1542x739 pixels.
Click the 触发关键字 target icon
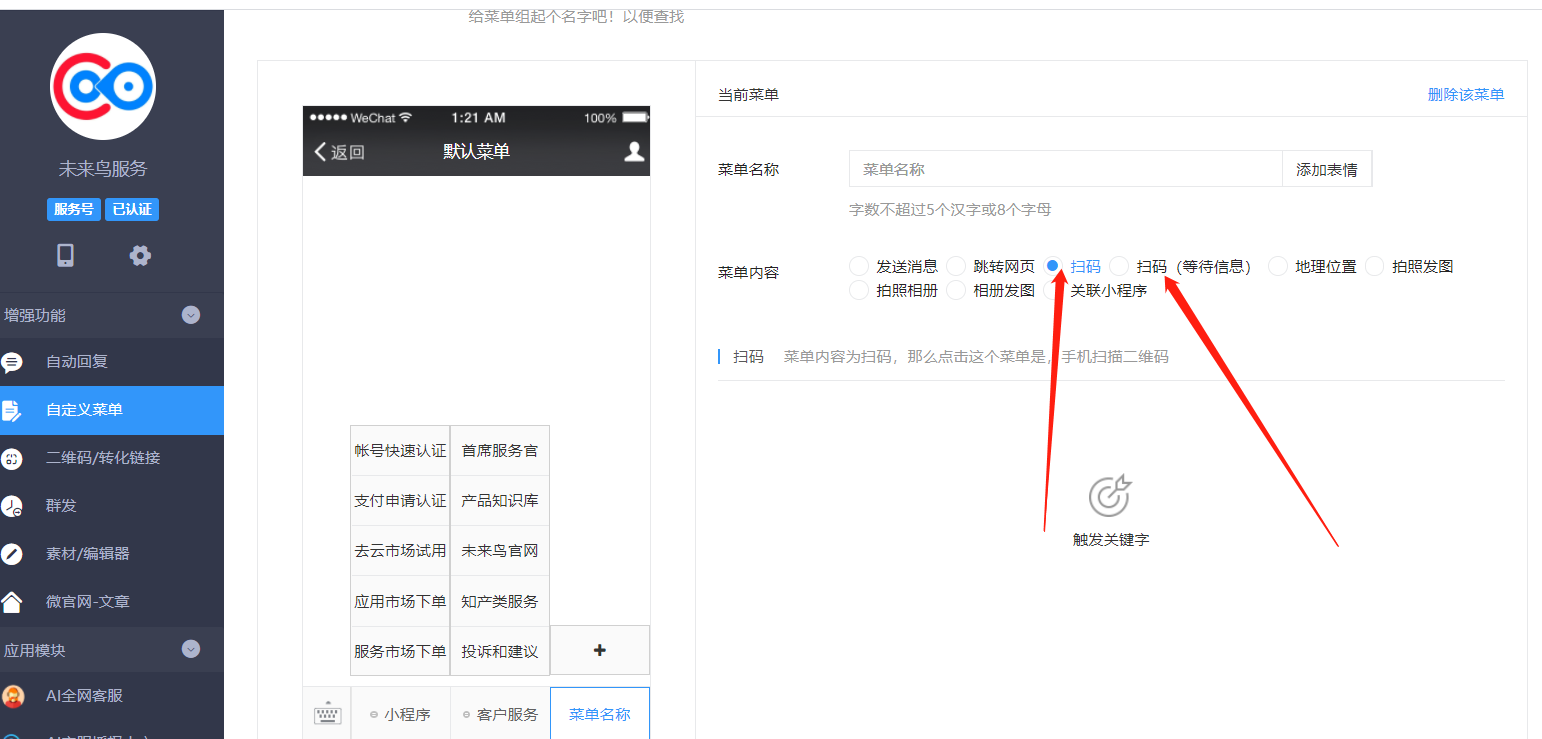point(1110,495)
